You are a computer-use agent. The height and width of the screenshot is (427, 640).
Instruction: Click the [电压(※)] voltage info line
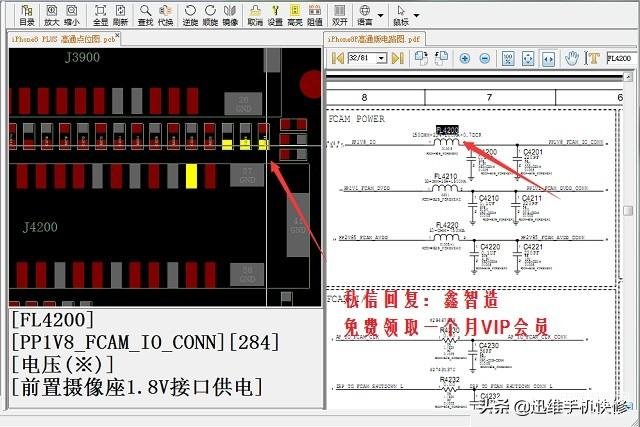[62, 364]
